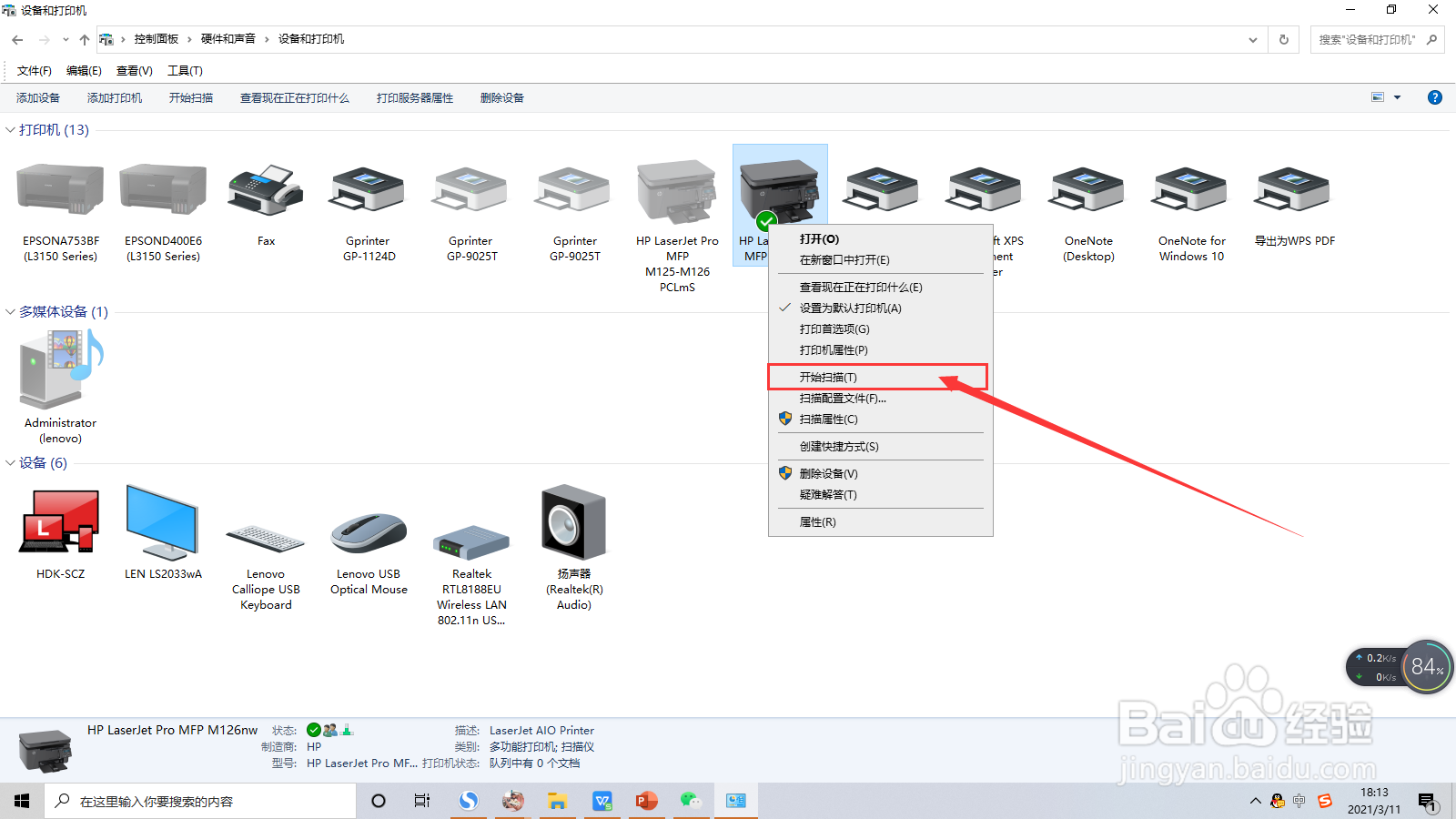This screenshot has width=1456, height=819.
Task: Select the OneNote for Windows 10 printer
Action: 1189,190
